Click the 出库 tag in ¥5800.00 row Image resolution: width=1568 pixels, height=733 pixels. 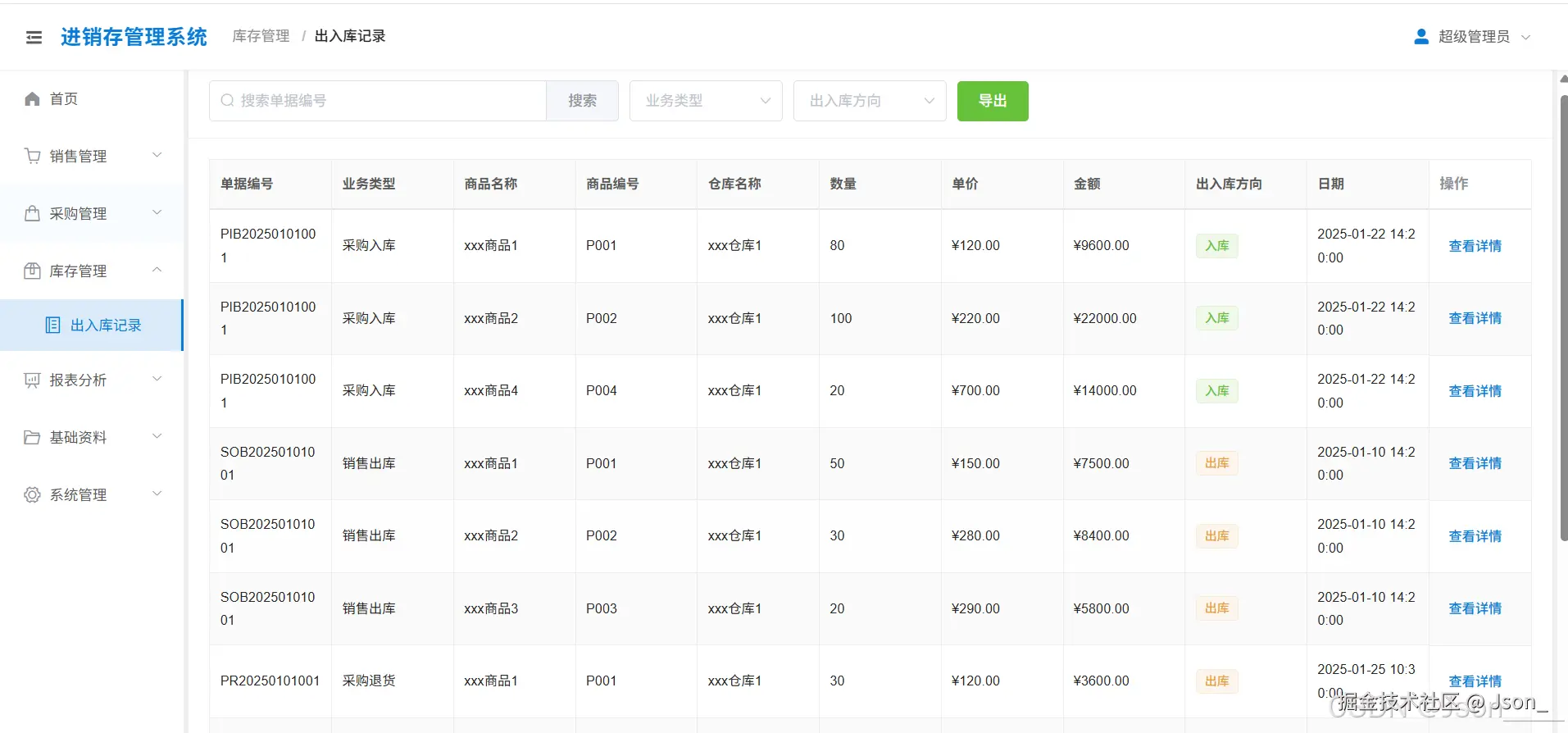point(1216,608)
